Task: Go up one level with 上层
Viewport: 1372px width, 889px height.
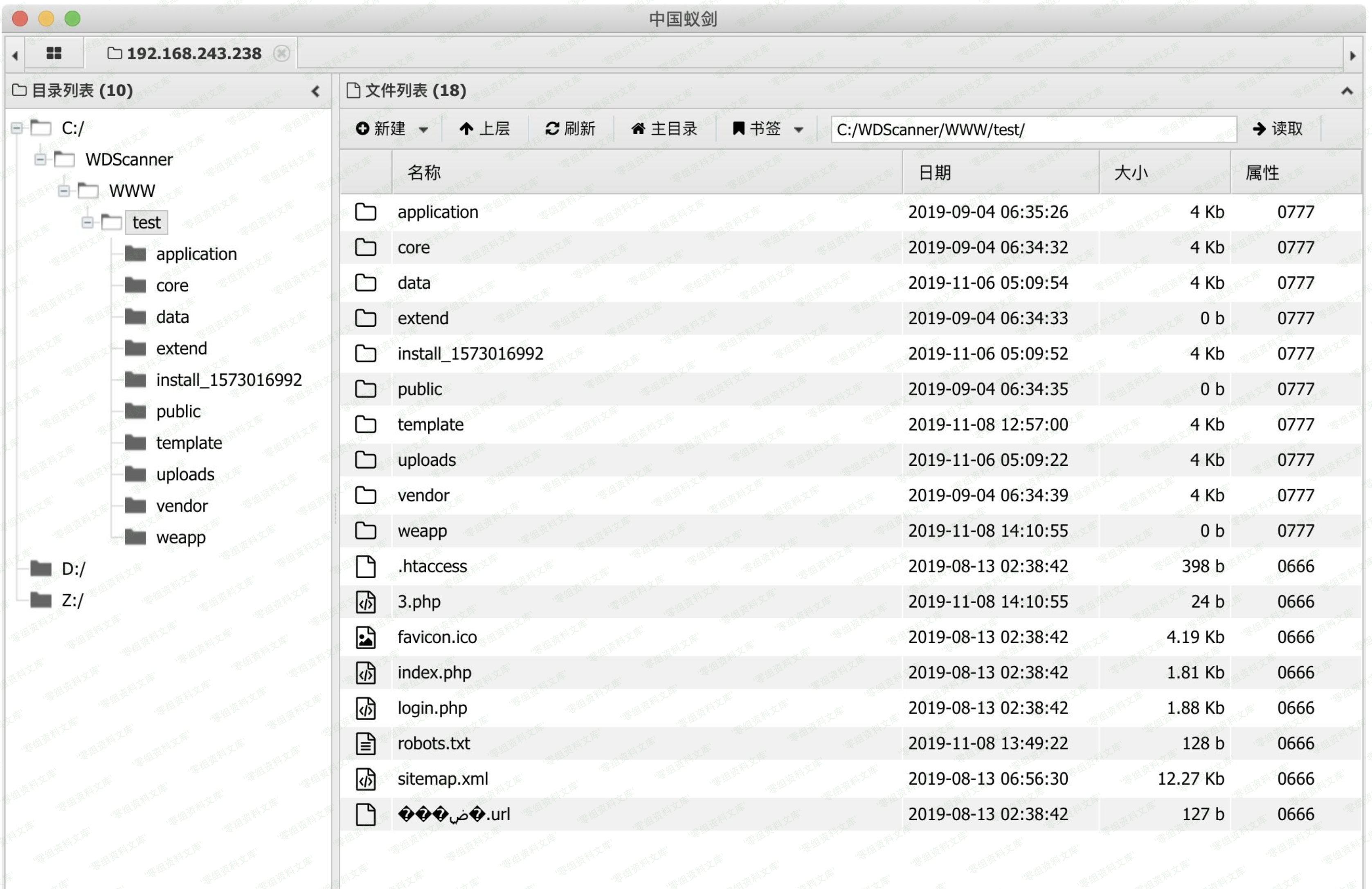Action: pos(484,128)
